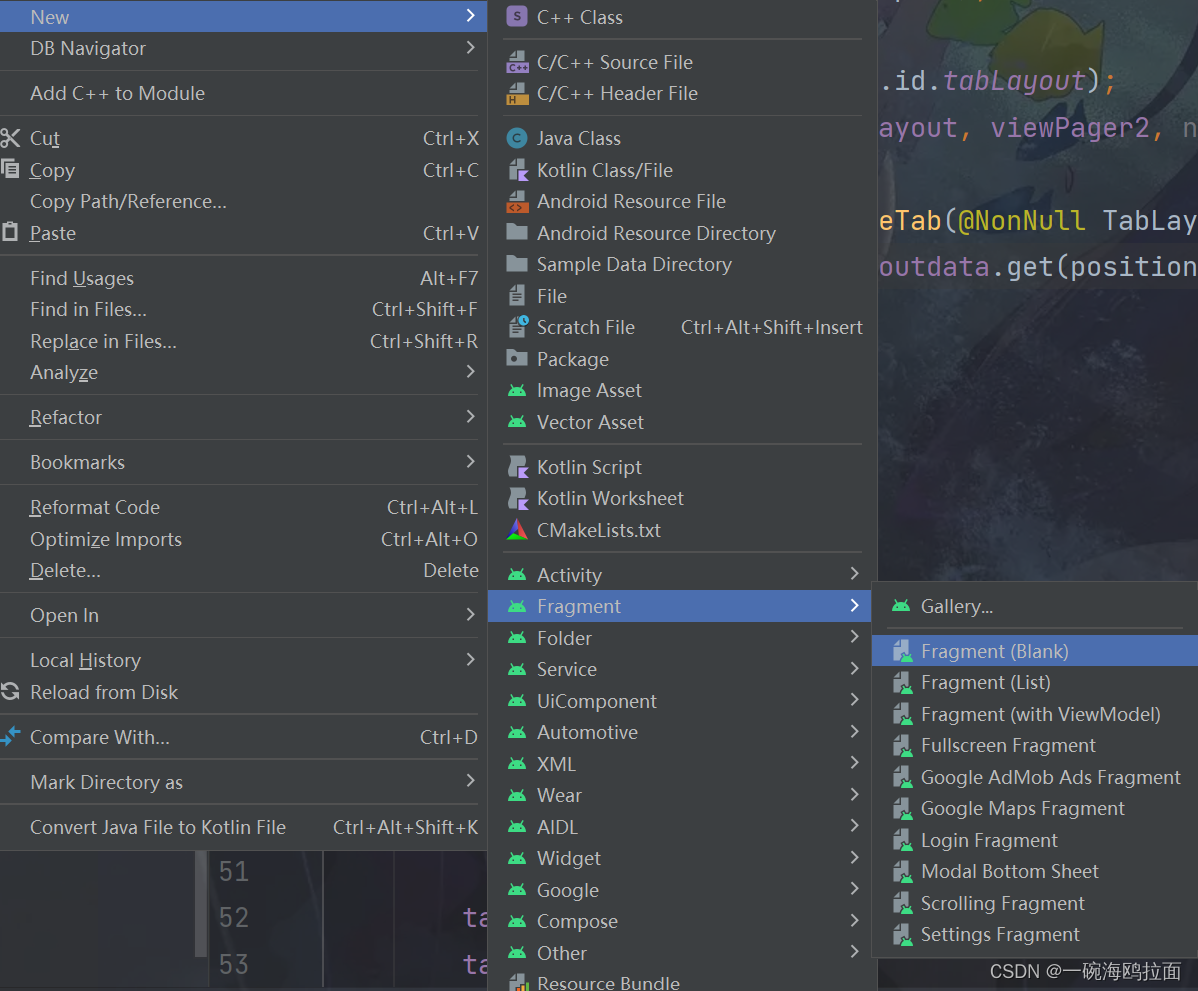The height and width of the screenshot is (991, 1198).
Task: Expand the Analyze submenu arrow
Action: coord(471,371)
